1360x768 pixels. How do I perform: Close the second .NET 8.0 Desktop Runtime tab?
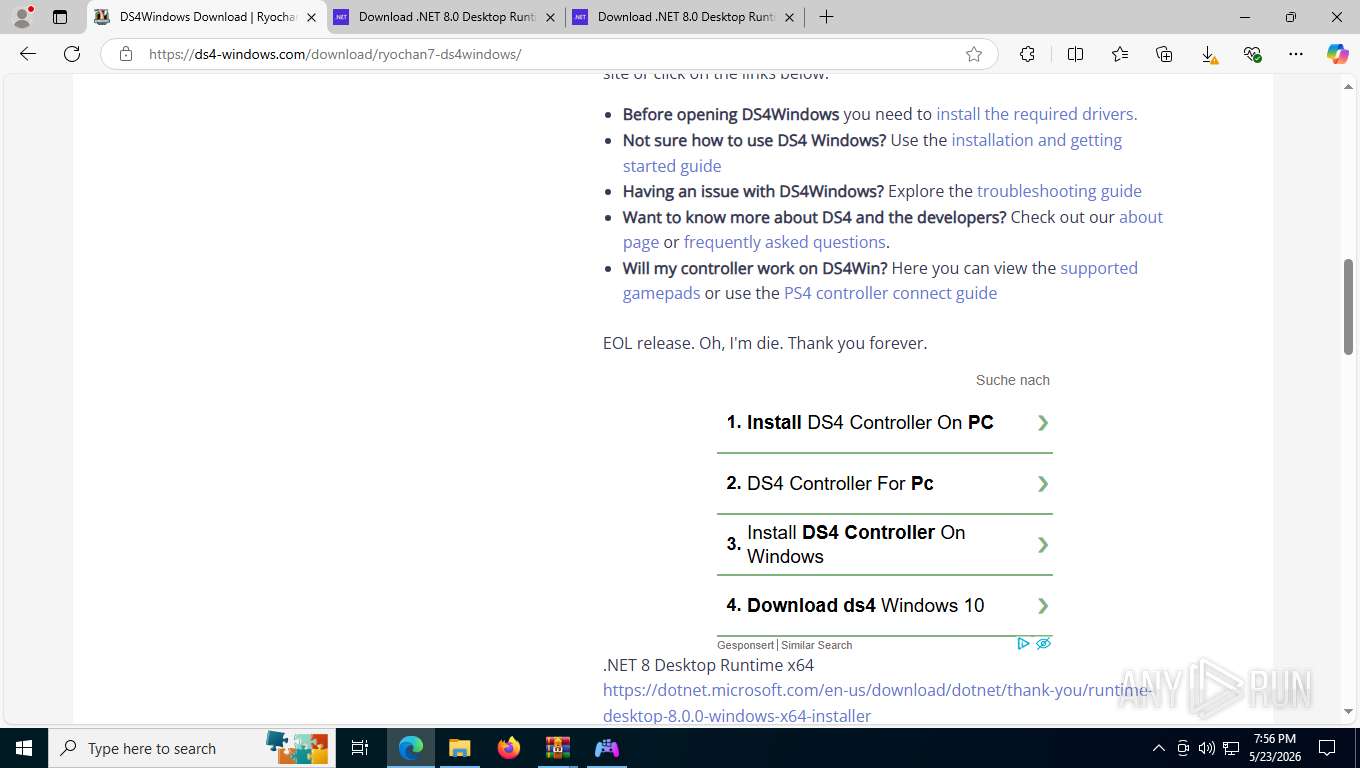[789, 17]
